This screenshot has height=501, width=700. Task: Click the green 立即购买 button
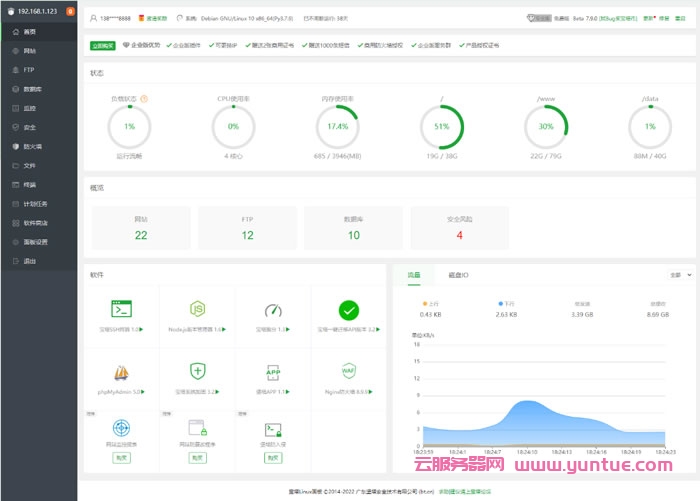click(102, 45)
